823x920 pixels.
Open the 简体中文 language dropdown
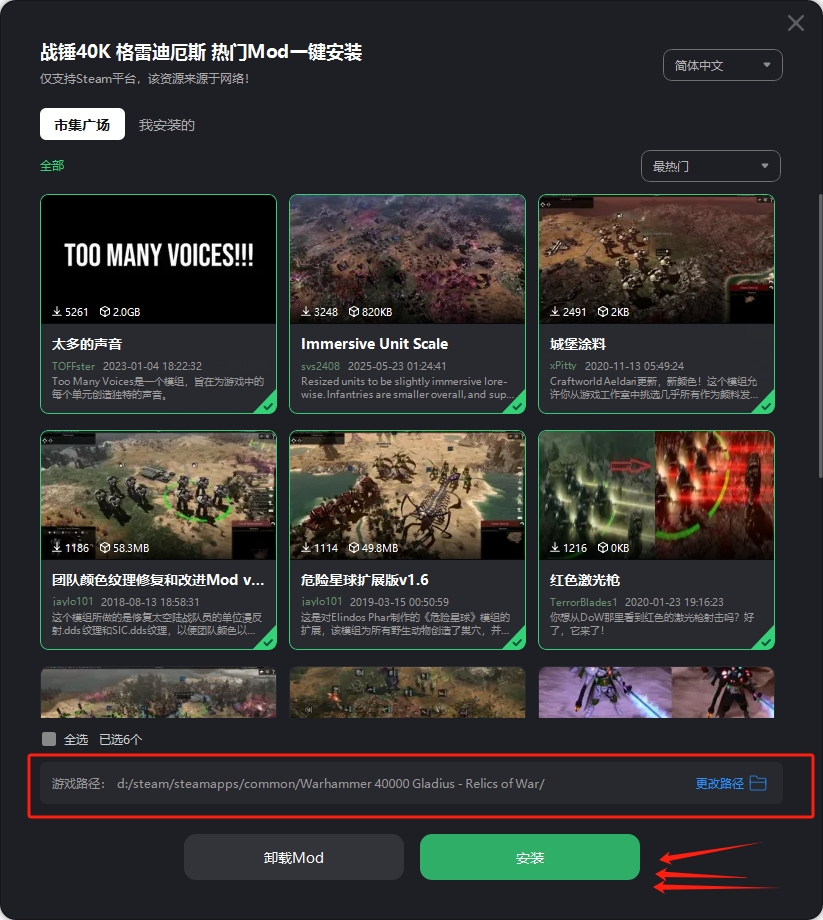point(723,65)
